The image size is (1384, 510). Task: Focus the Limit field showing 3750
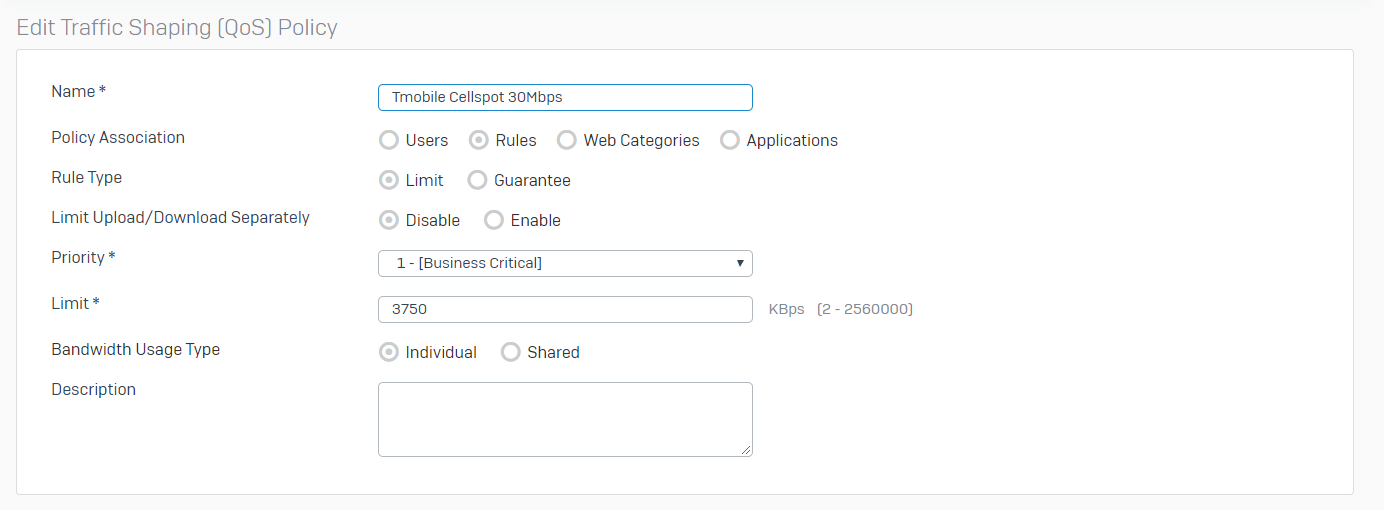click(x=565, y=309)
